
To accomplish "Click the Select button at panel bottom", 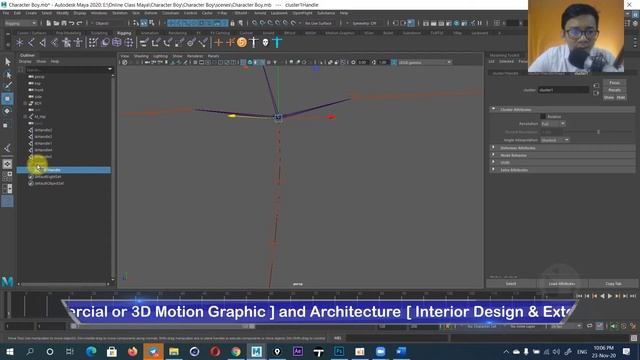I will 511,284.
